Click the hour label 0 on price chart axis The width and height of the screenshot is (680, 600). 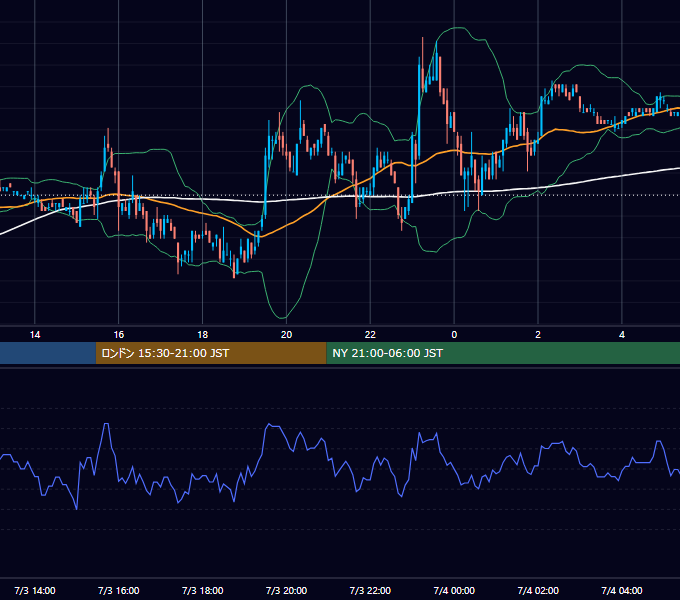click(454, 335)
